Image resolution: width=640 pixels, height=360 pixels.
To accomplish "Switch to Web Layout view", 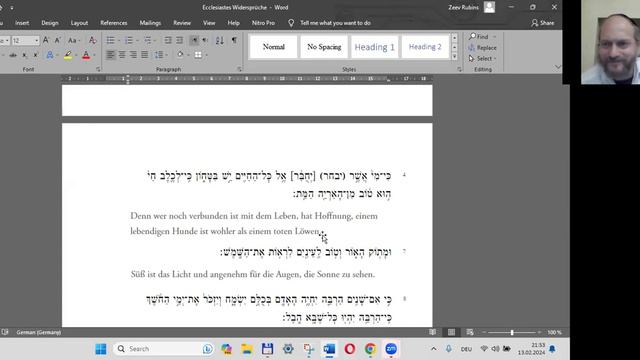I will (470, 332).
